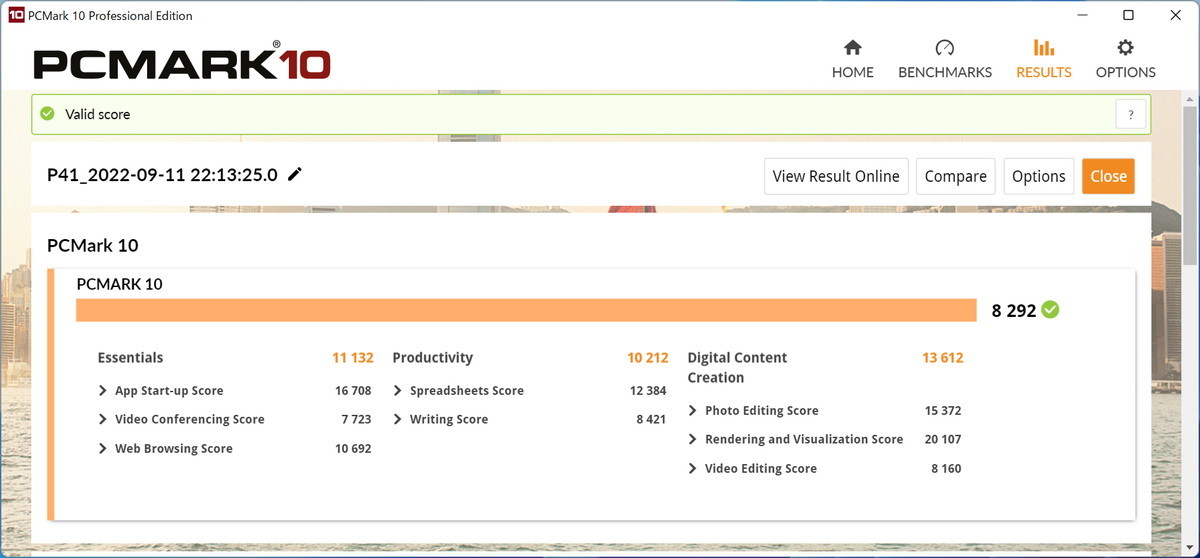Open the result Options button
Viewport: 1200px width, 558px height.
pyautogui.click(x=1038, y=176)
